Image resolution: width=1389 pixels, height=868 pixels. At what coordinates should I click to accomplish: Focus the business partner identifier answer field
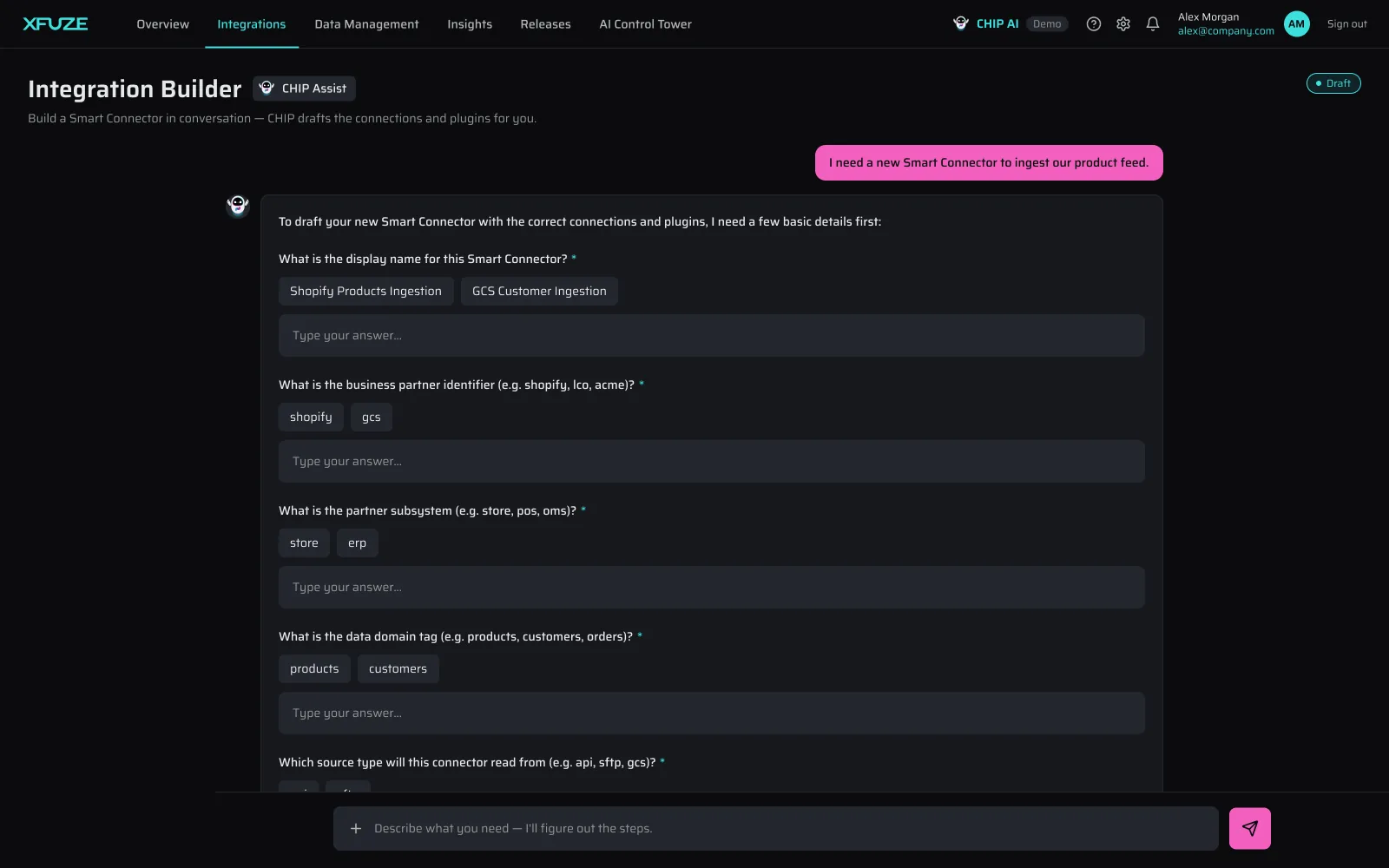tap(711, 461)
